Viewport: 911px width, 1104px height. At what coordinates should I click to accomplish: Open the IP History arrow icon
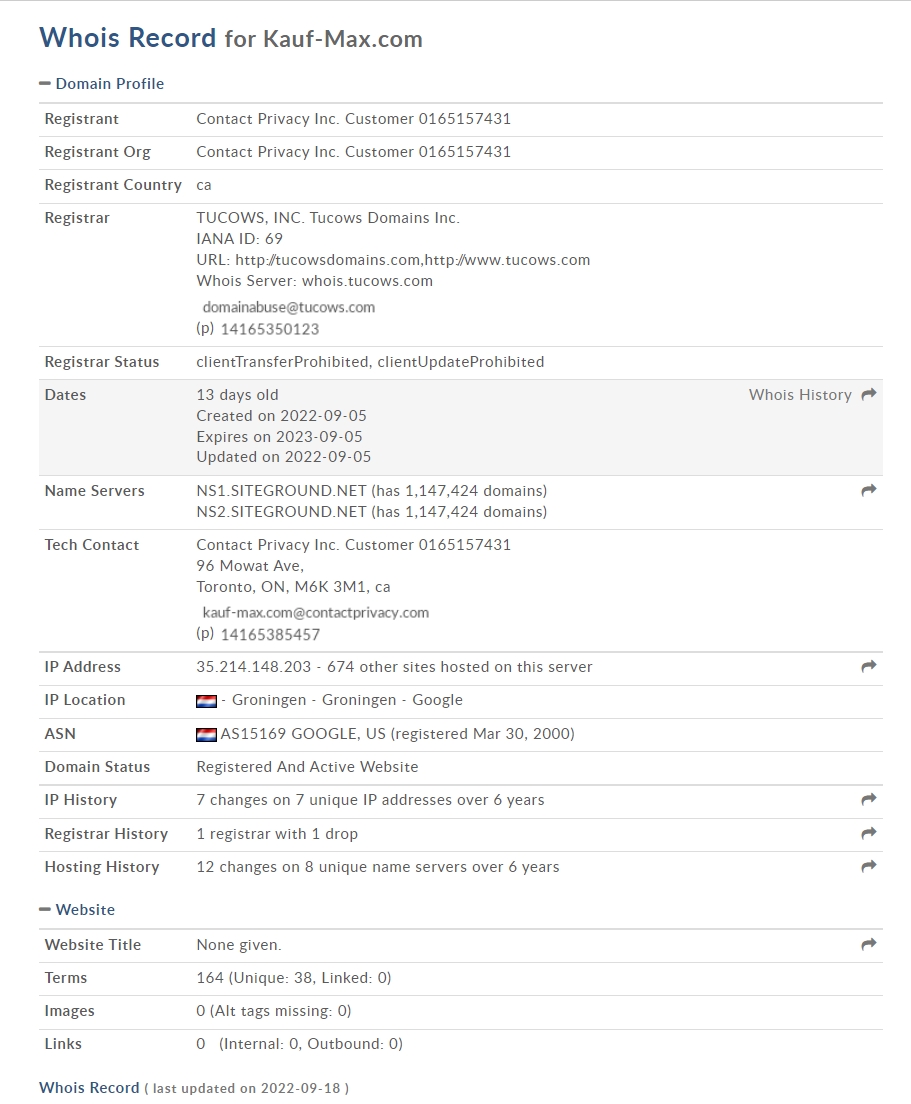pyautogui.click(x=869, y=799)
